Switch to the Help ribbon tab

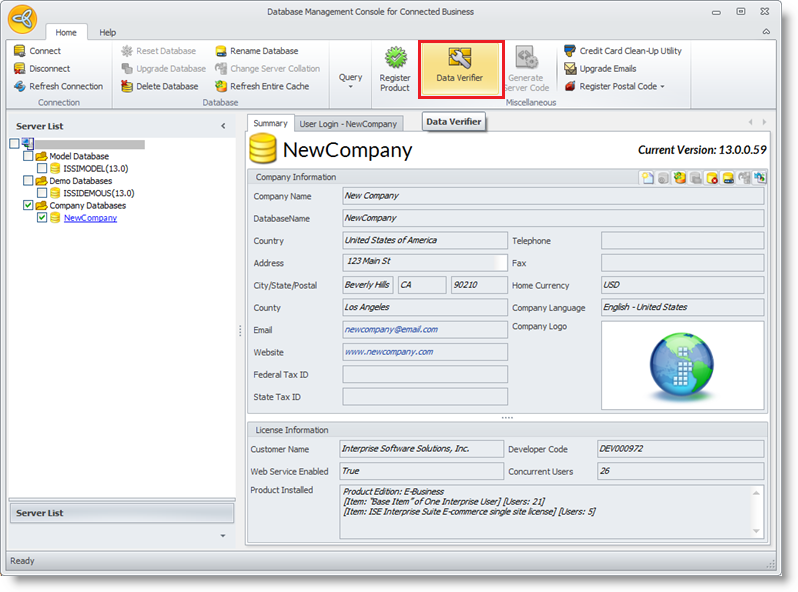(x=107, y=33)
